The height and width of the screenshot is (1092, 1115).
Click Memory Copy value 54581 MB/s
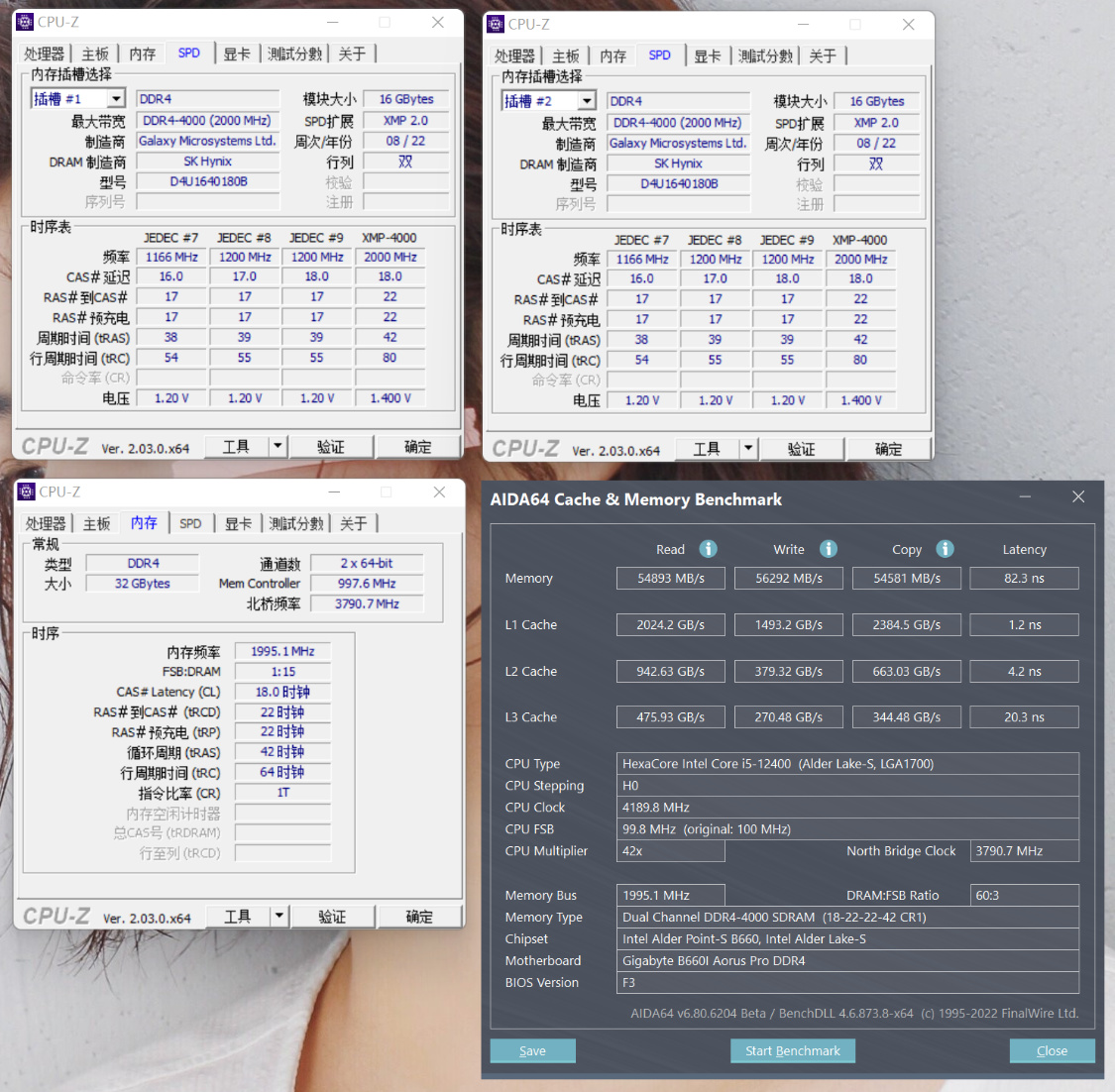coord(907,578)
